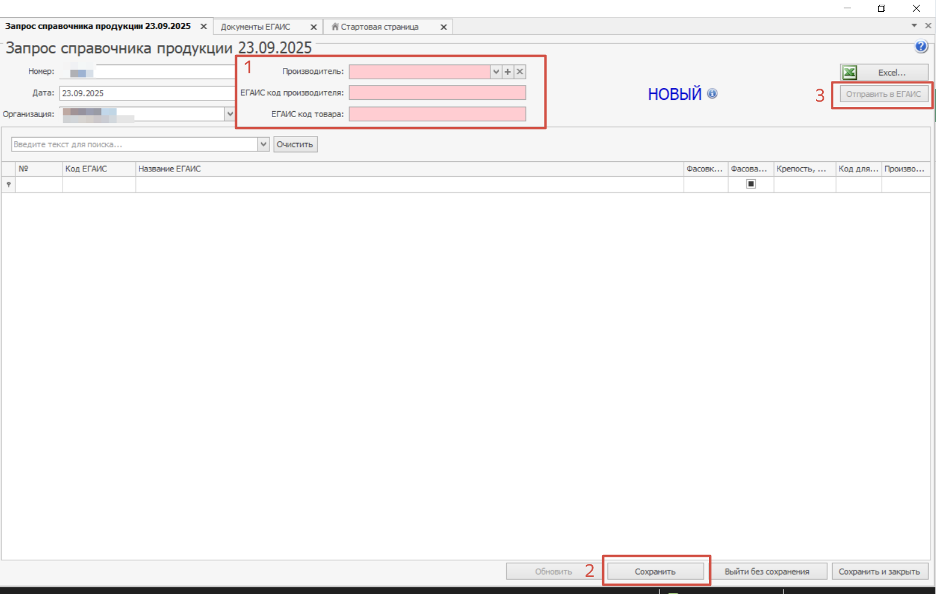Sort by the № column header
936x594 pixels.
[x=39, y=169]
